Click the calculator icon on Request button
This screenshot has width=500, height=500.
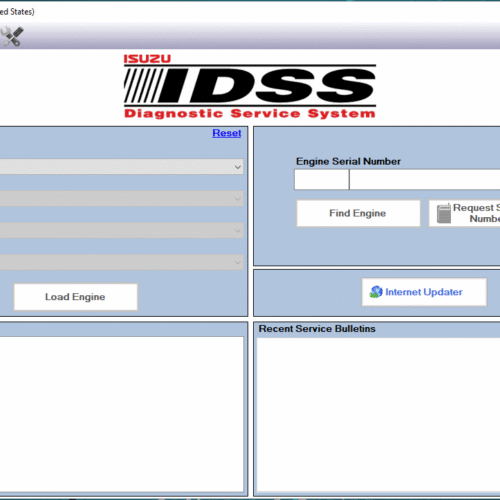tap(444, 213)
